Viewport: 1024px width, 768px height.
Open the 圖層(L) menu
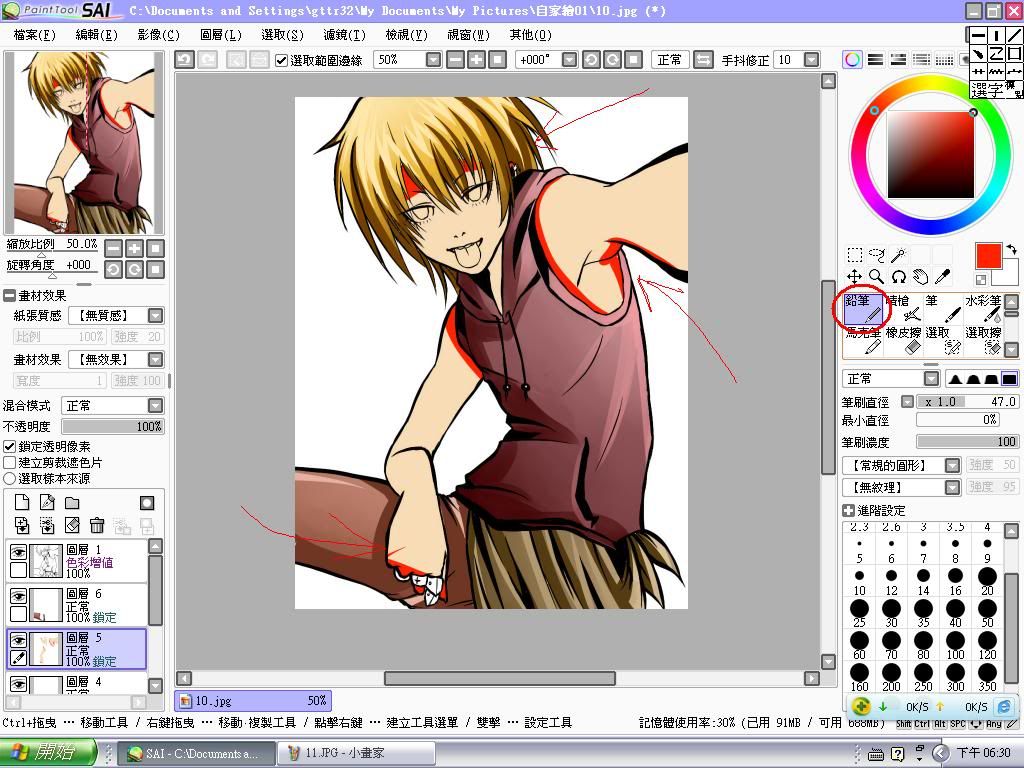coord(221,35)
